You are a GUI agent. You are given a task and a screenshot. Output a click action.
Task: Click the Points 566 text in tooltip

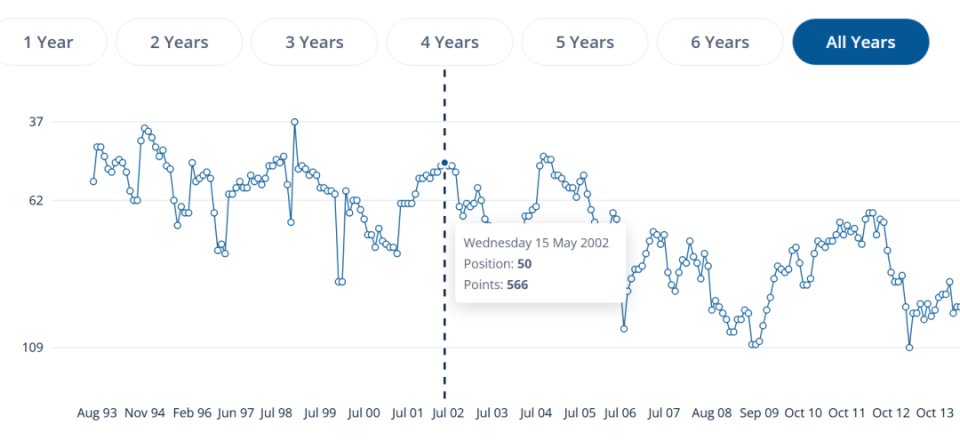point(496,284)
